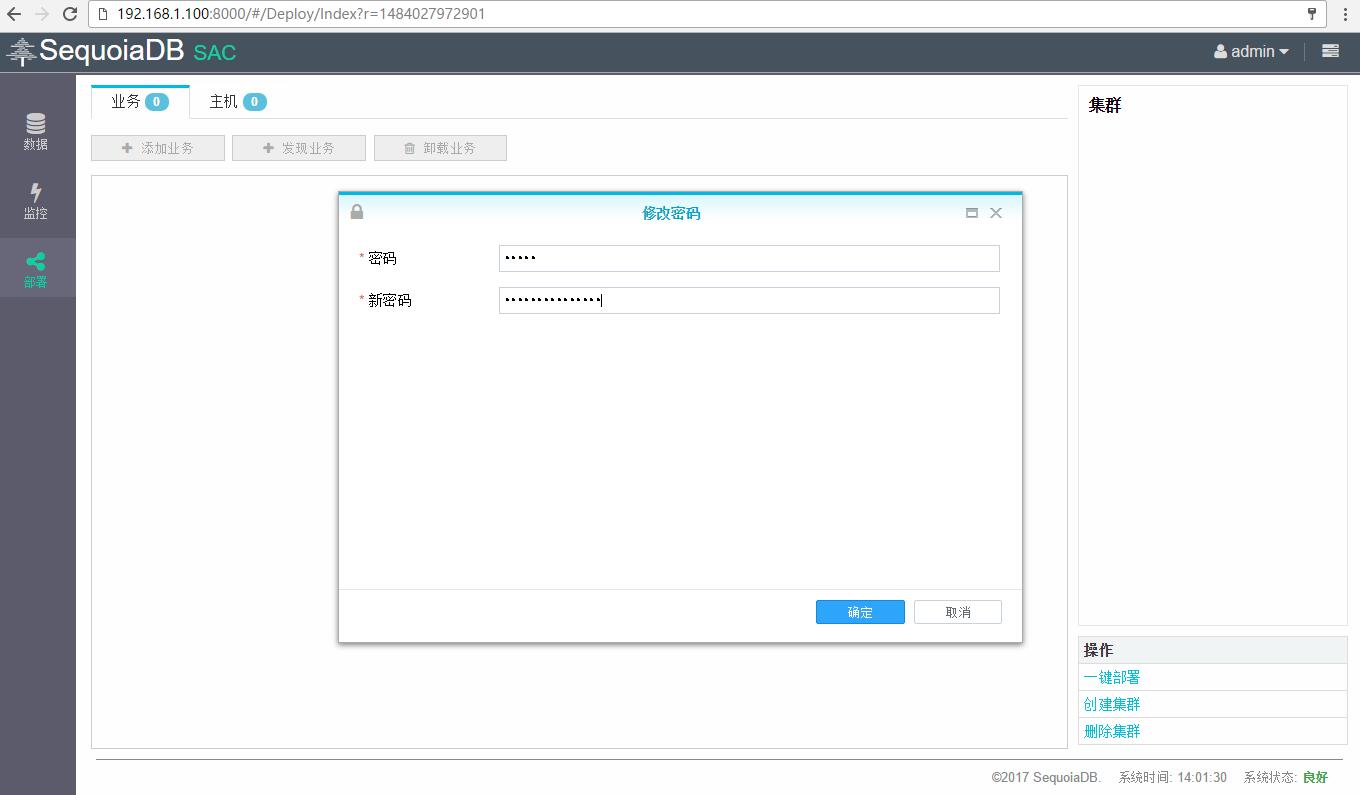Switch to the 主机 tab
The height and width of the screenshot is (795, 1360).
click(x=238, y=102)
